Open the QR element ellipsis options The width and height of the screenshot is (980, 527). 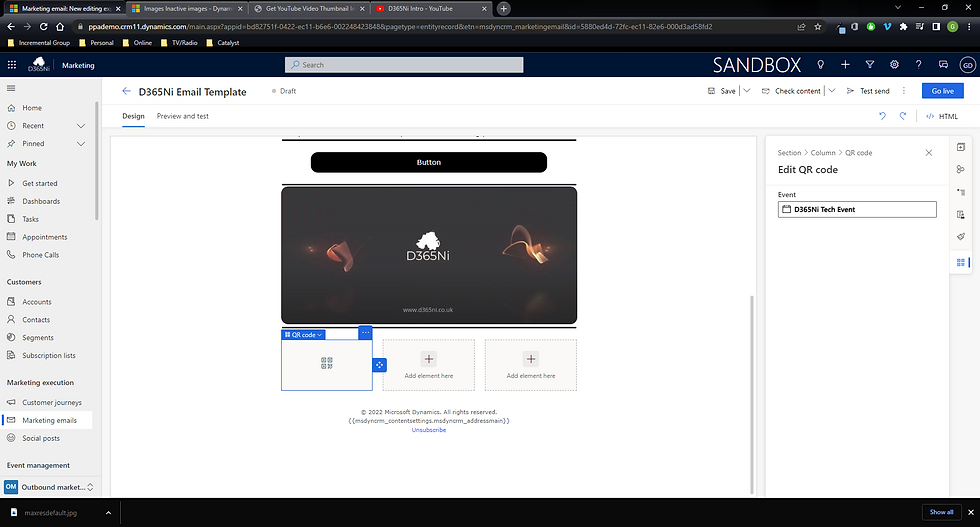coord(366,333)
